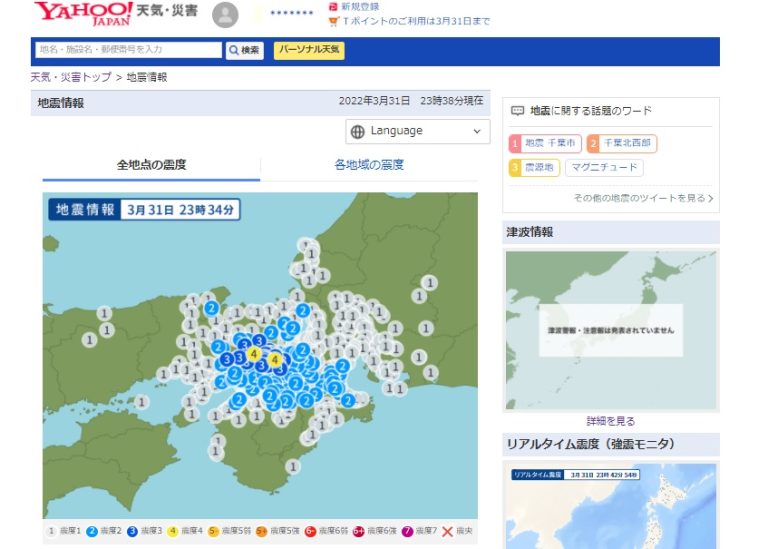Select the マグニチュード keyword tag
This screenshot has height=549, width=768.
(604, 168)
